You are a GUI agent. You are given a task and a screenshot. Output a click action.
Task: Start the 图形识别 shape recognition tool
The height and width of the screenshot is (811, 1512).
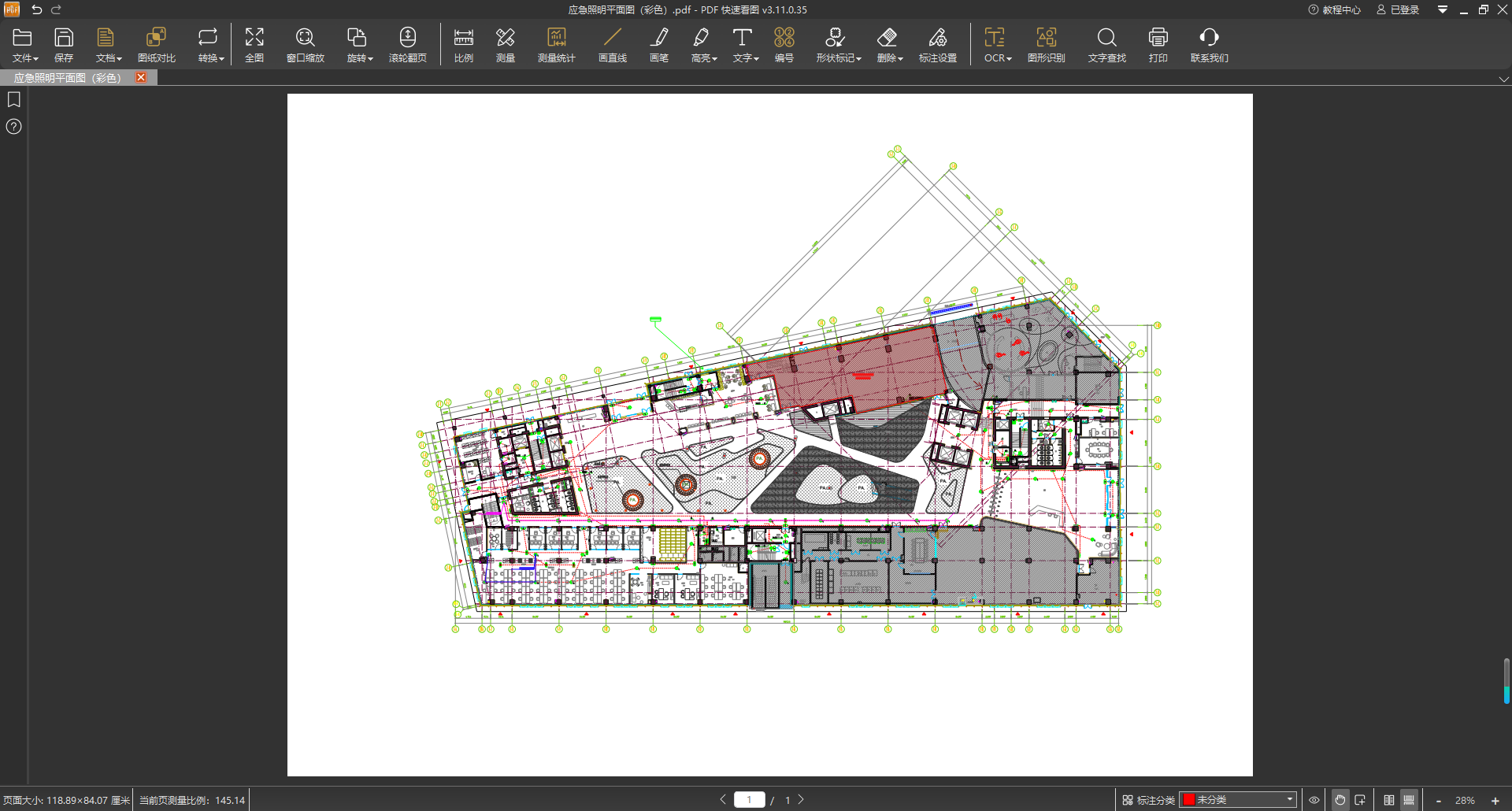(x=1047, y=45)
